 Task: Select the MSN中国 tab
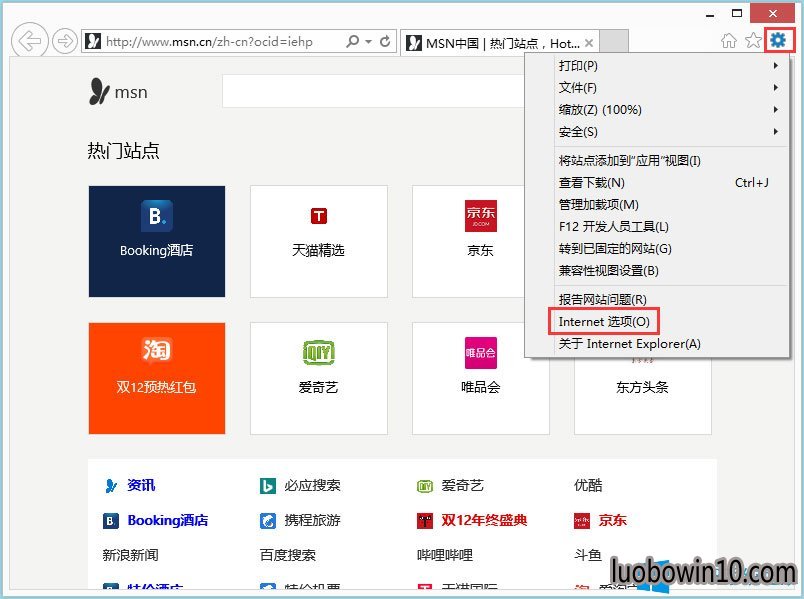click(x=500, y=42)
